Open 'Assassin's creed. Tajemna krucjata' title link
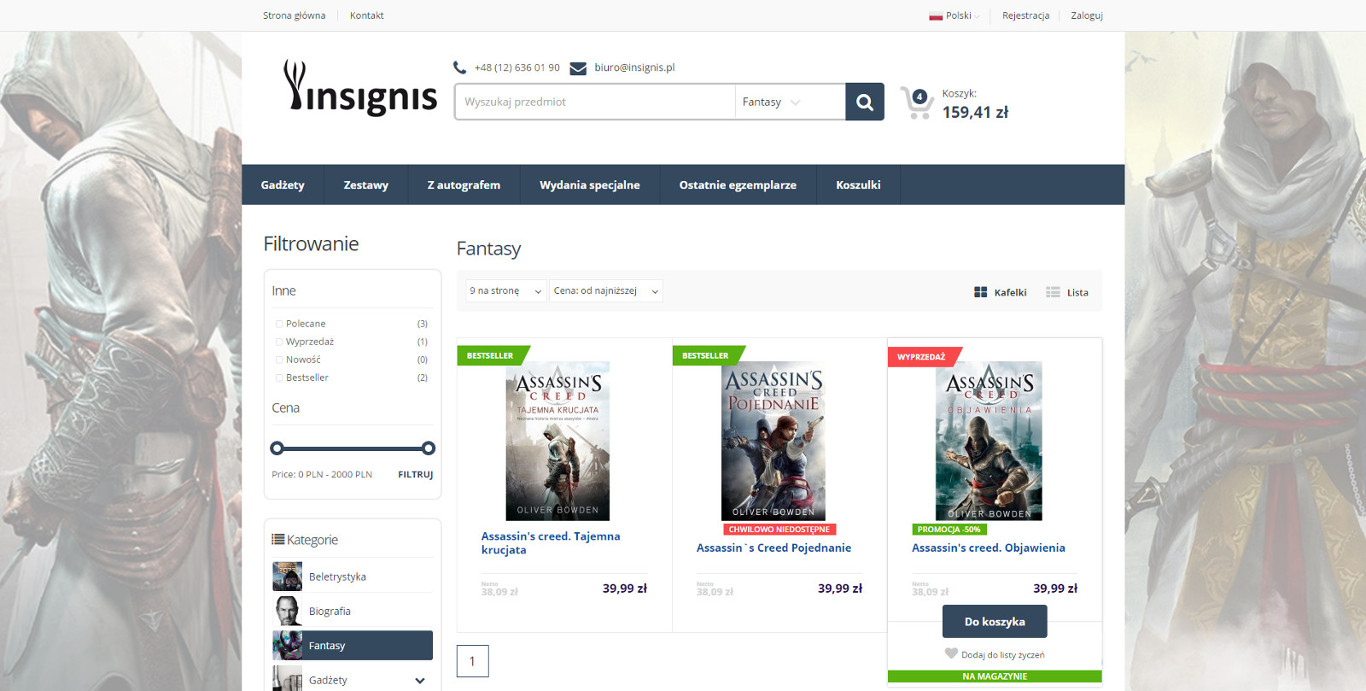Viewport: 1366px width, 691px height. (551, 543)
